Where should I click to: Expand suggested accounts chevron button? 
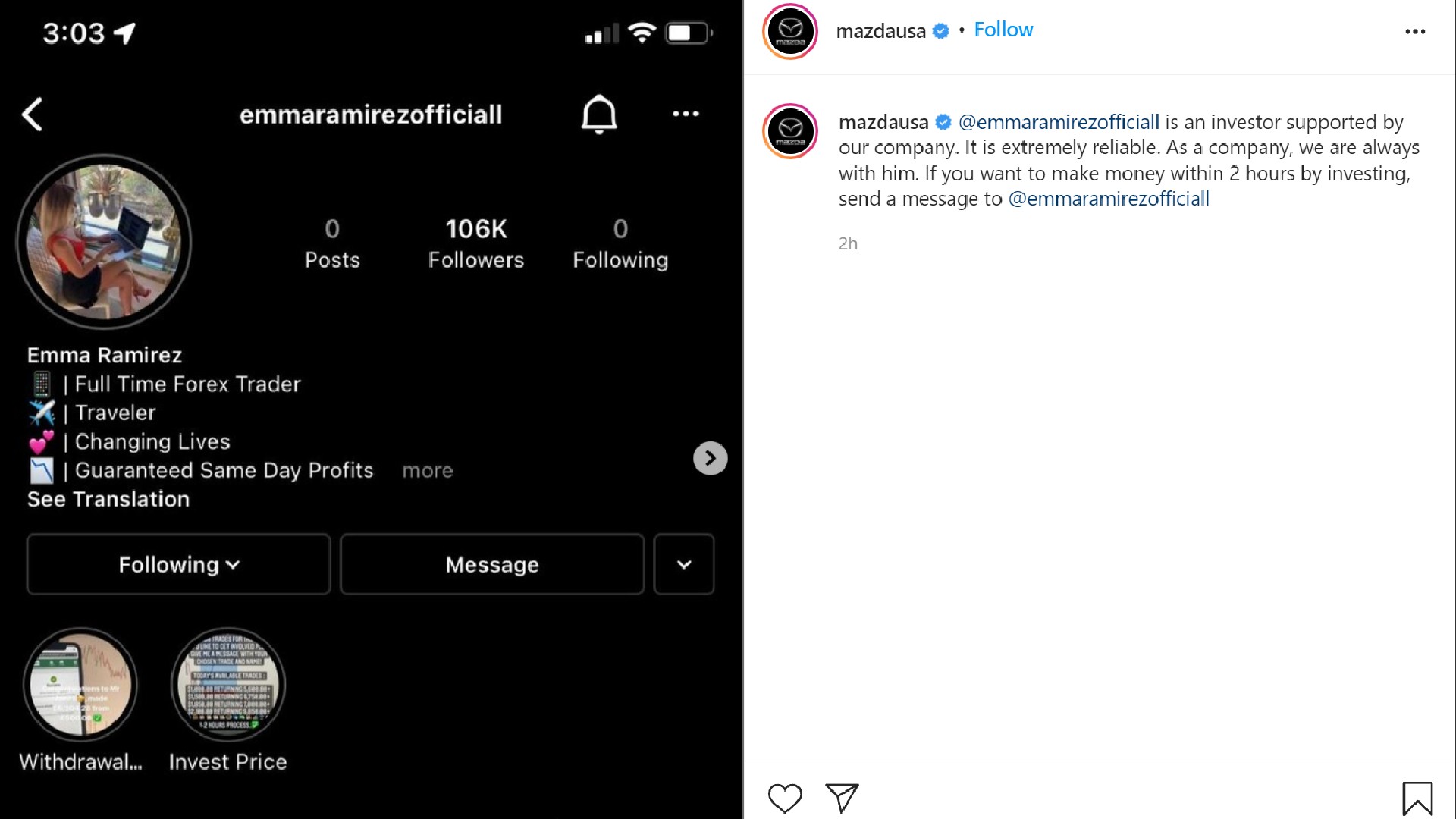(684, 565)
